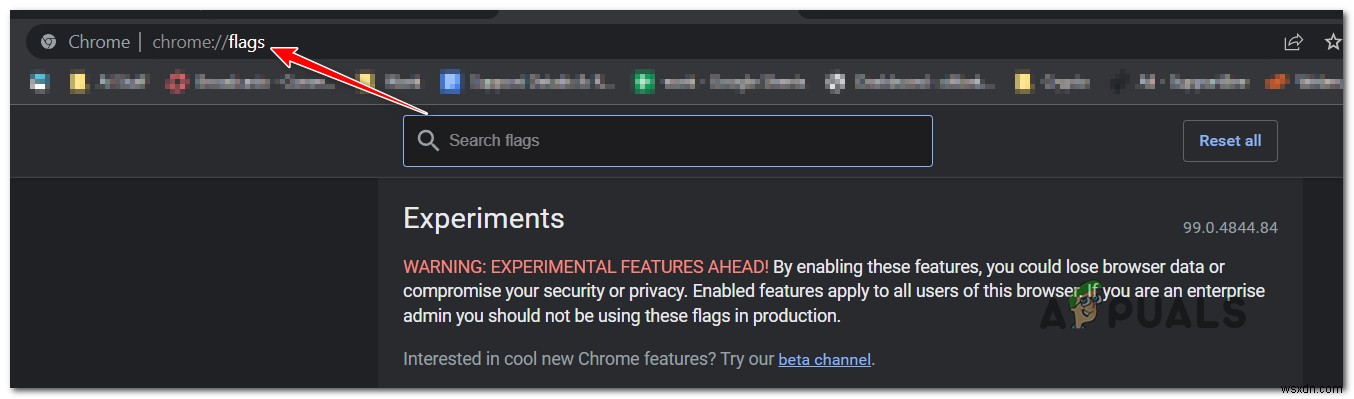Click the Experiments heading
The width and height of the screenshot is (1354, 399).
click(x=484, y=218)
